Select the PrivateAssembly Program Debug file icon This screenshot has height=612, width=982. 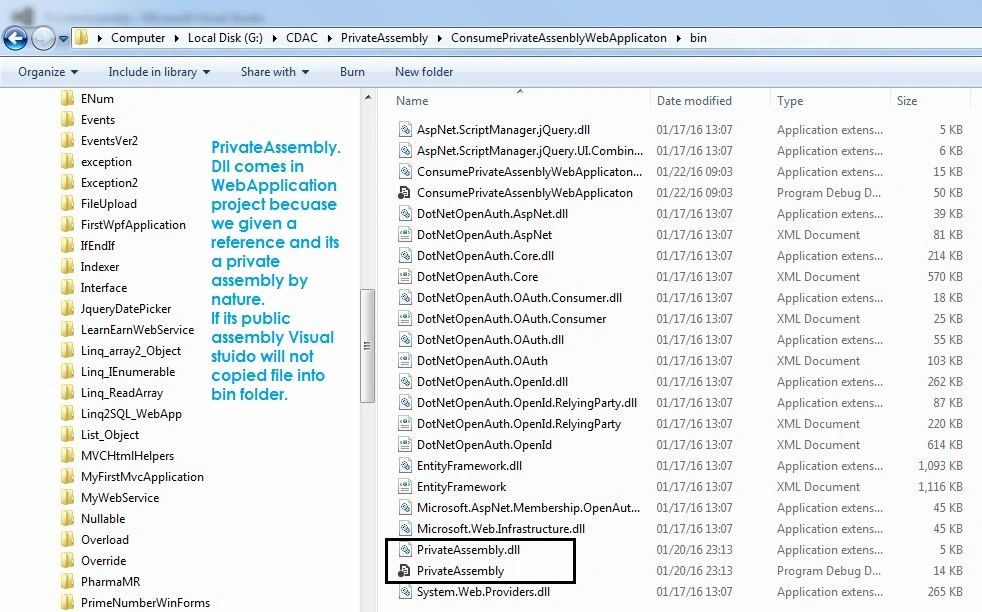pyautogui.click(x=405, y=571)
